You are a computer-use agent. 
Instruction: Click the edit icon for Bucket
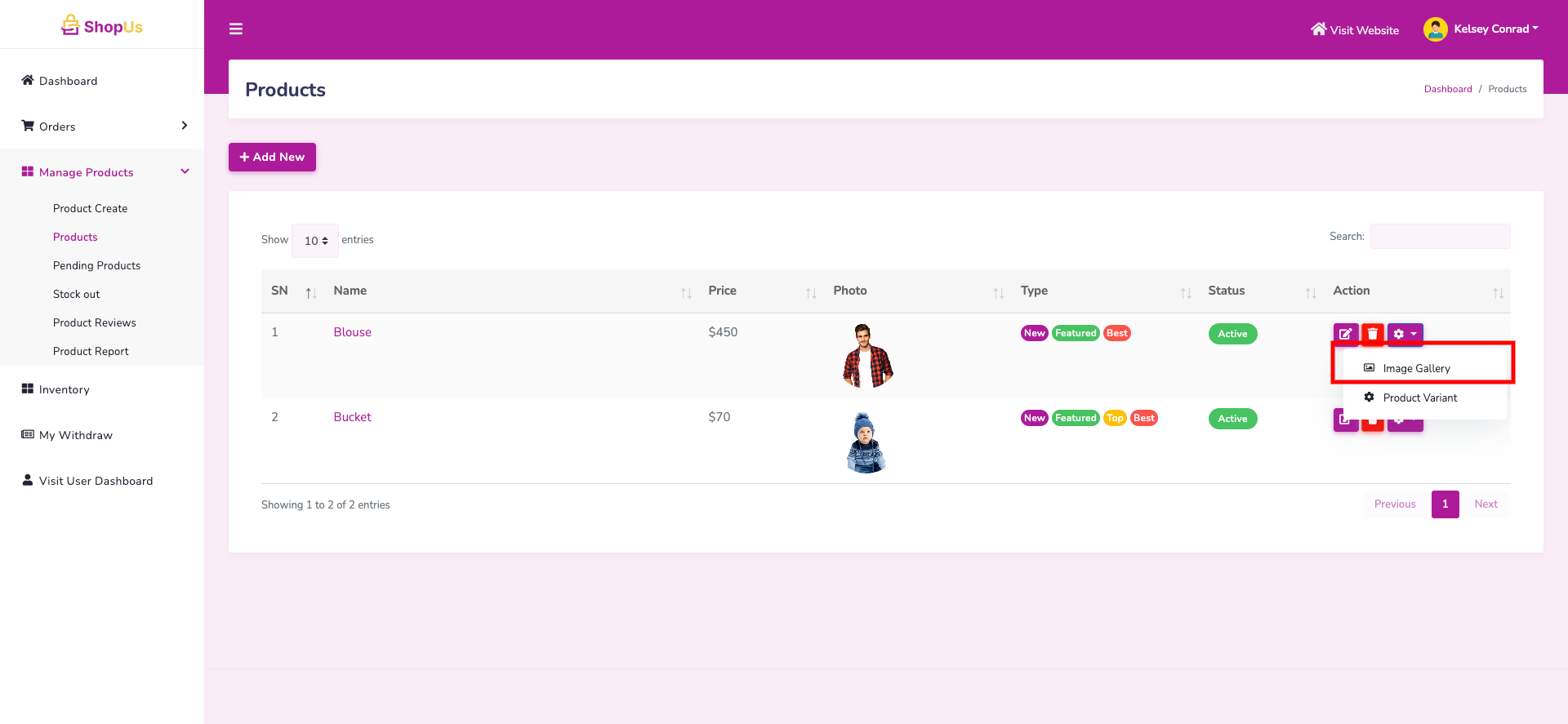(x=1344, y=420)
